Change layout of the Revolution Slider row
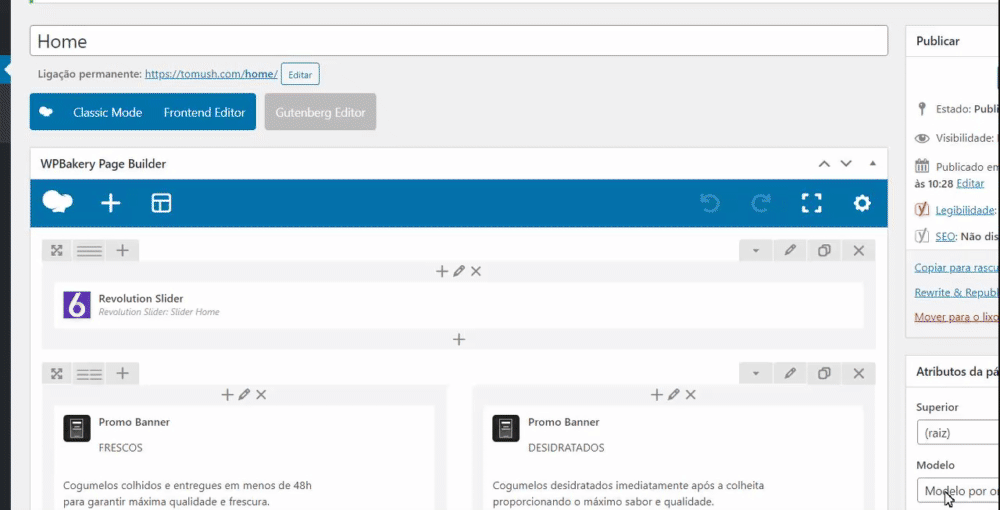 (89, 251)
